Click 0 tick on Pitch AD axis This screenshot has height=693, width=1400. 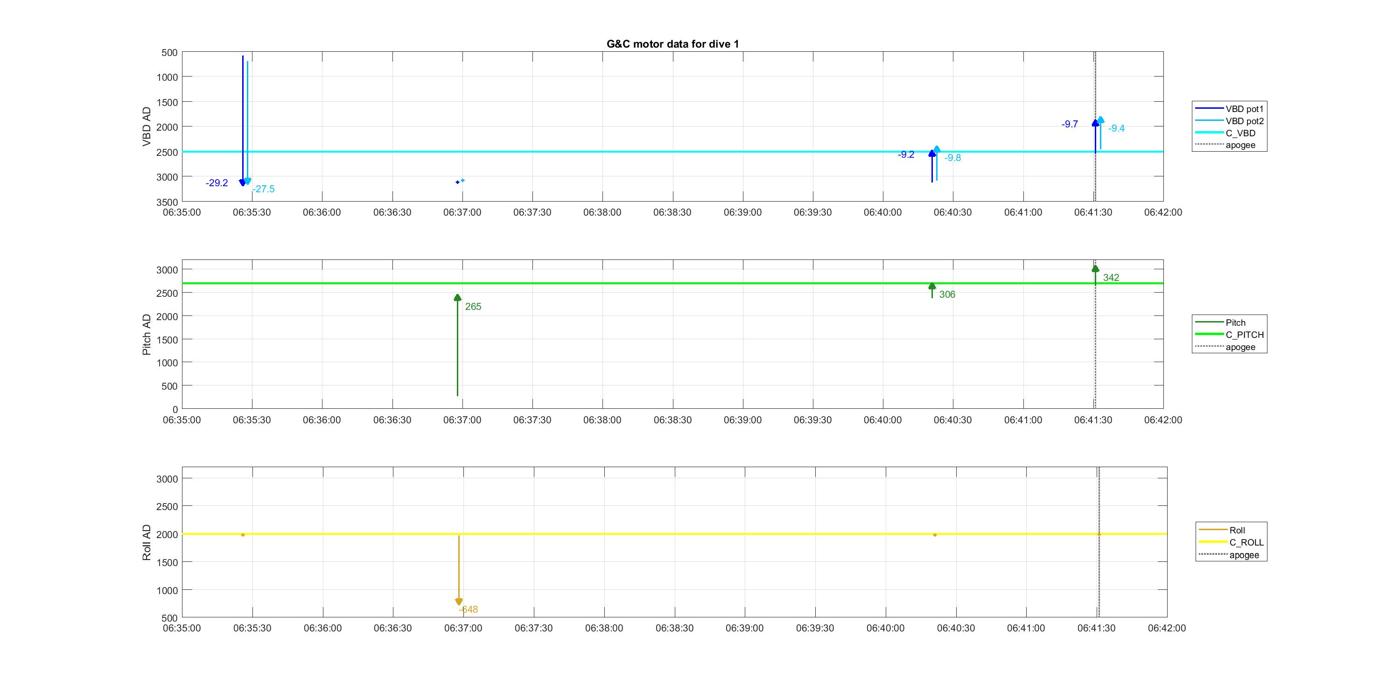pyautogui.click(x=175, y=409)
